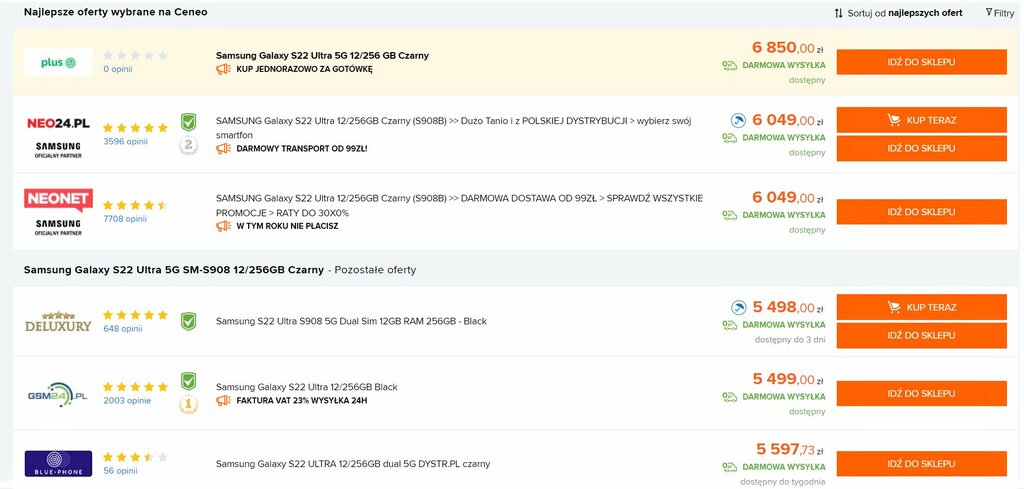Viewport: 1024px width, 489px height.
Task: Go to NEONET shop via IDŹ DO SKLEPU
Action: [x=921, y=212]
